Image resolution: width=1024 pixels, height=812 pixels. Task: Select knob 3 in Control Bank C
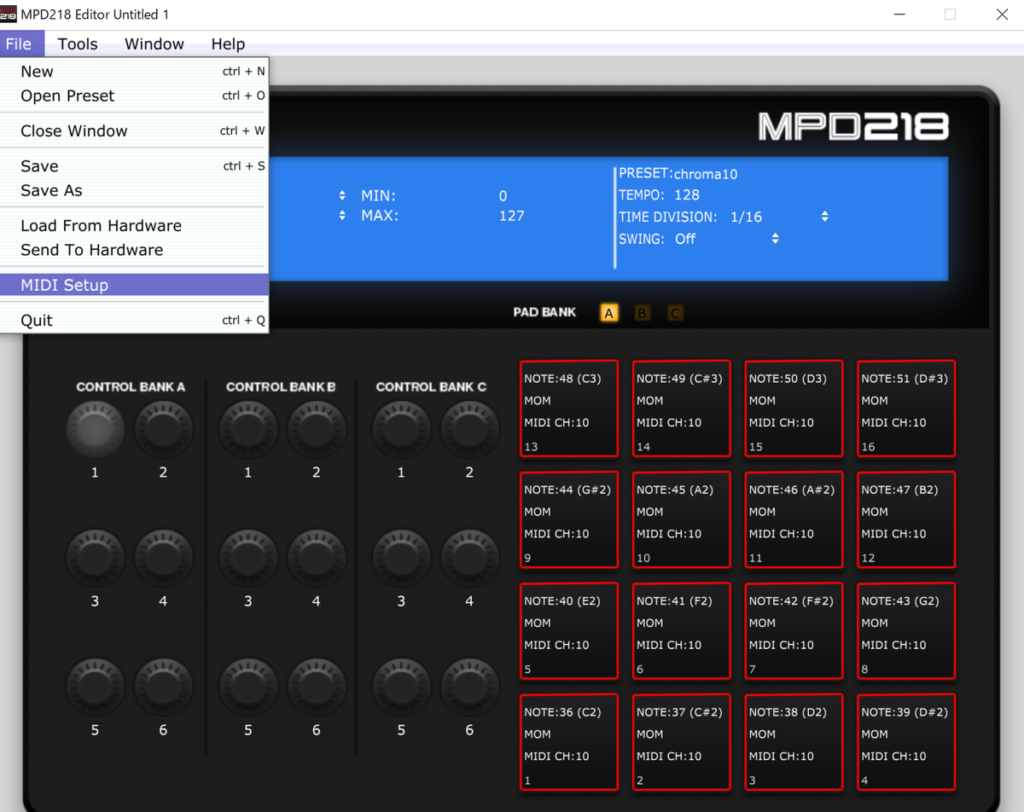[x=401, y=558]
